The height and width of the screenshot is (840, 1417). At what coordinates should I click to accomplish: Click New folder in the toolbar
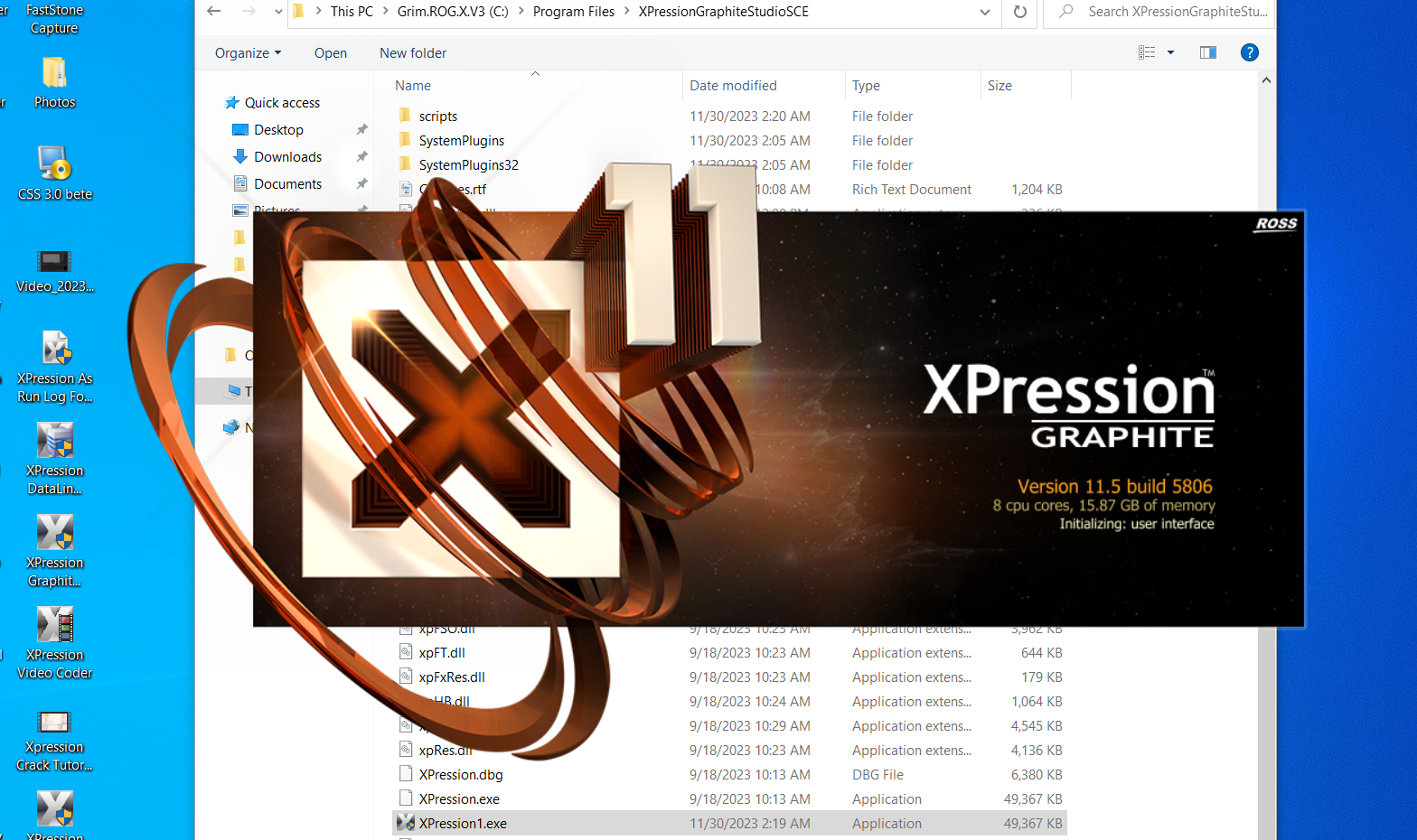pyautogui.click(x=412, y=53)
